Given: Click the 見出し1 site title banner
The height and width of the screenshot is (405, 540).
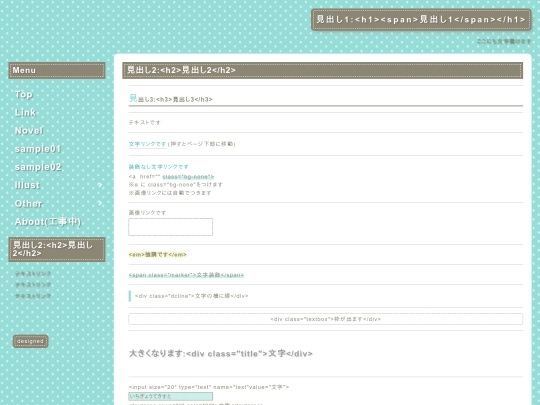Looking at the screenshot, I should (x=421, y=20).
